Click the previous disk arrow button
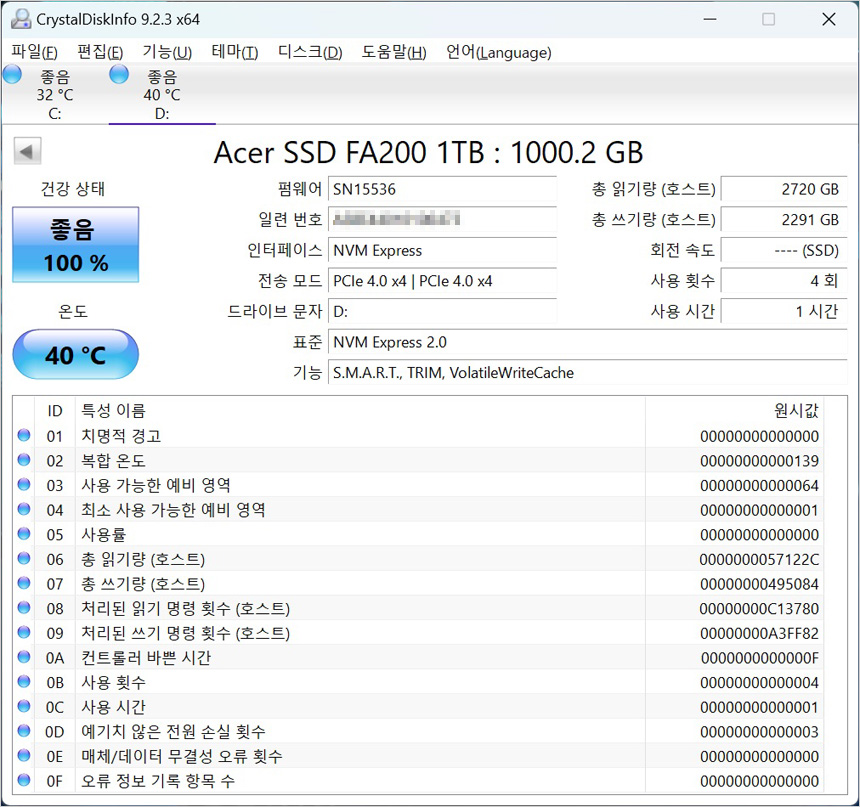Viewport: 860px width, 807px height. [x=27, y=152]
